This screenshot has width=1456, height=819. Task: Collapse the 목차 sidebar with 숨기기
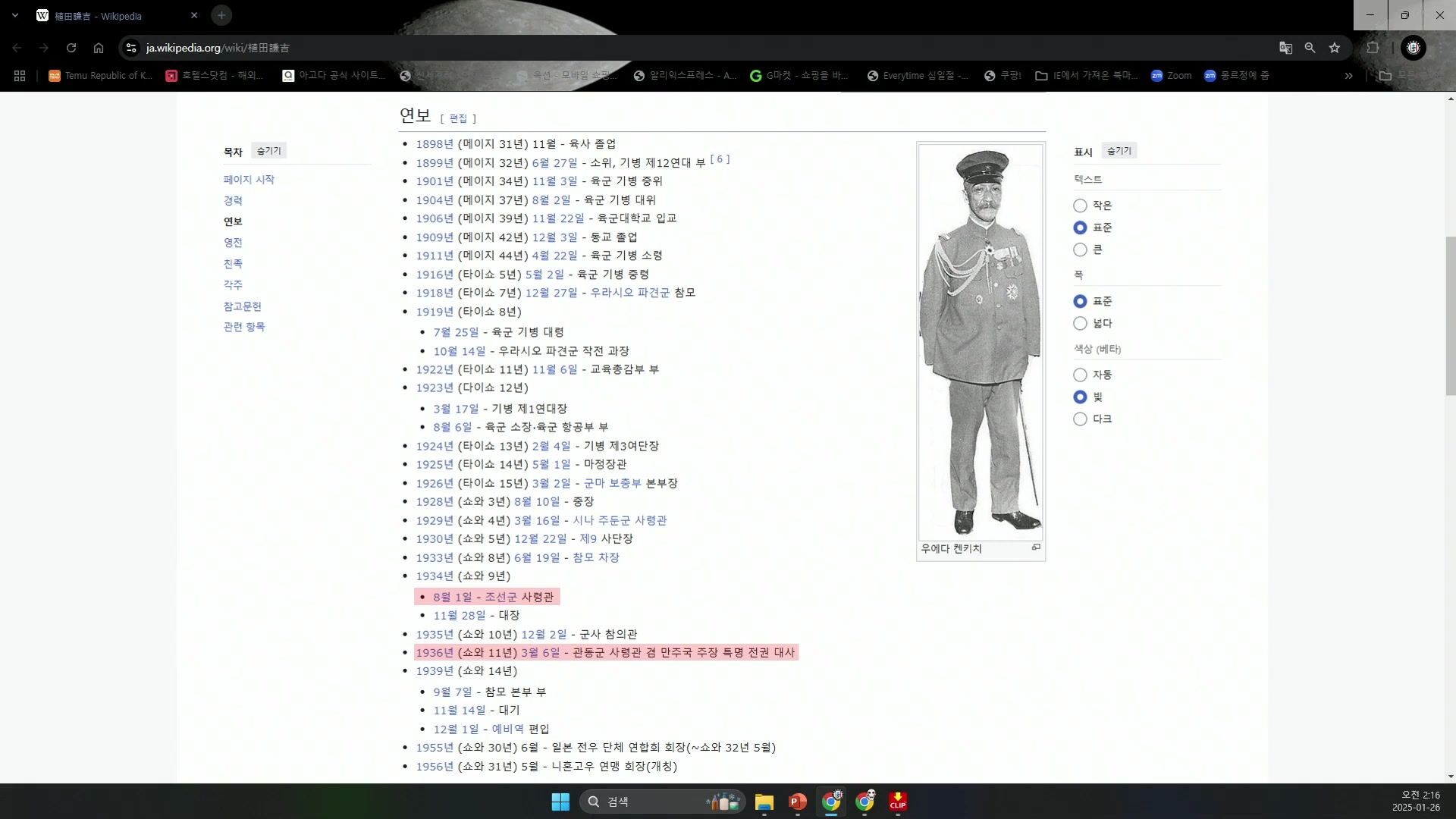click(268, 151)
